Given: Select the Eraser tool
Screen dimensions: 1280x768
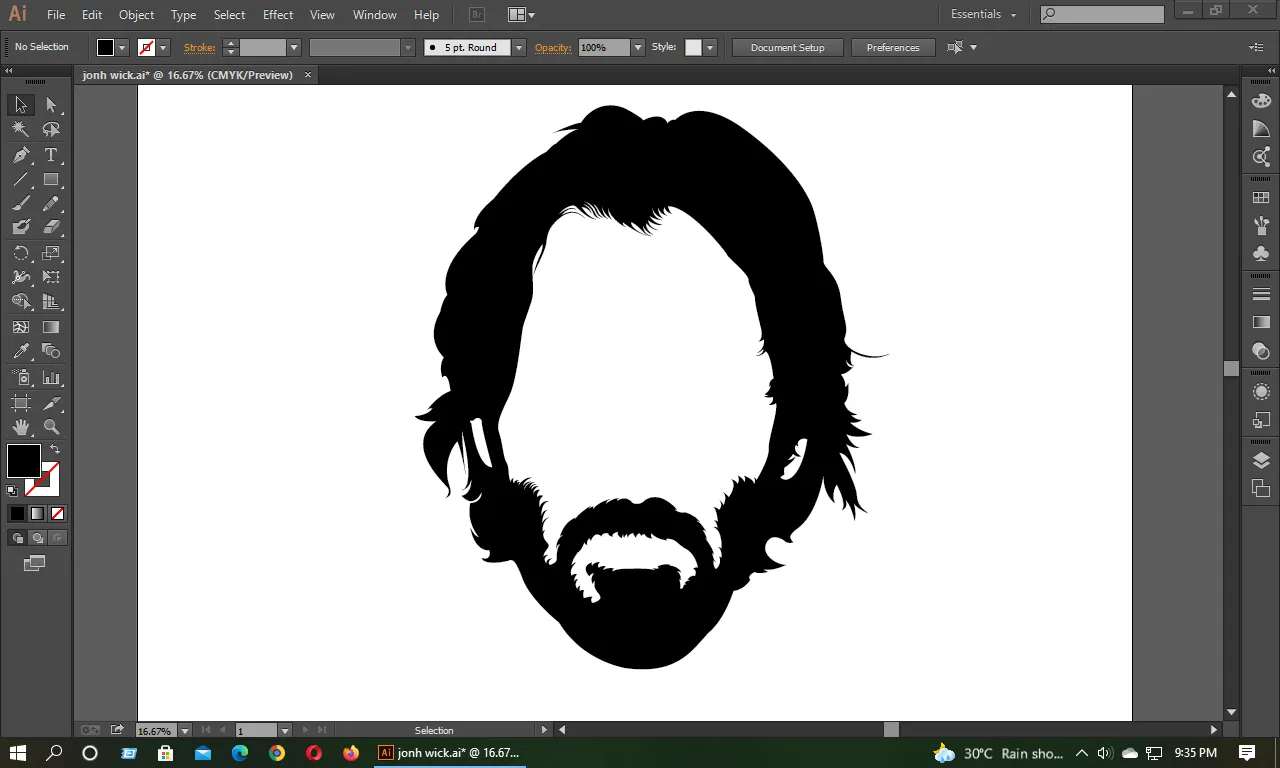Looking at the screenshot, I should (51, 228).
